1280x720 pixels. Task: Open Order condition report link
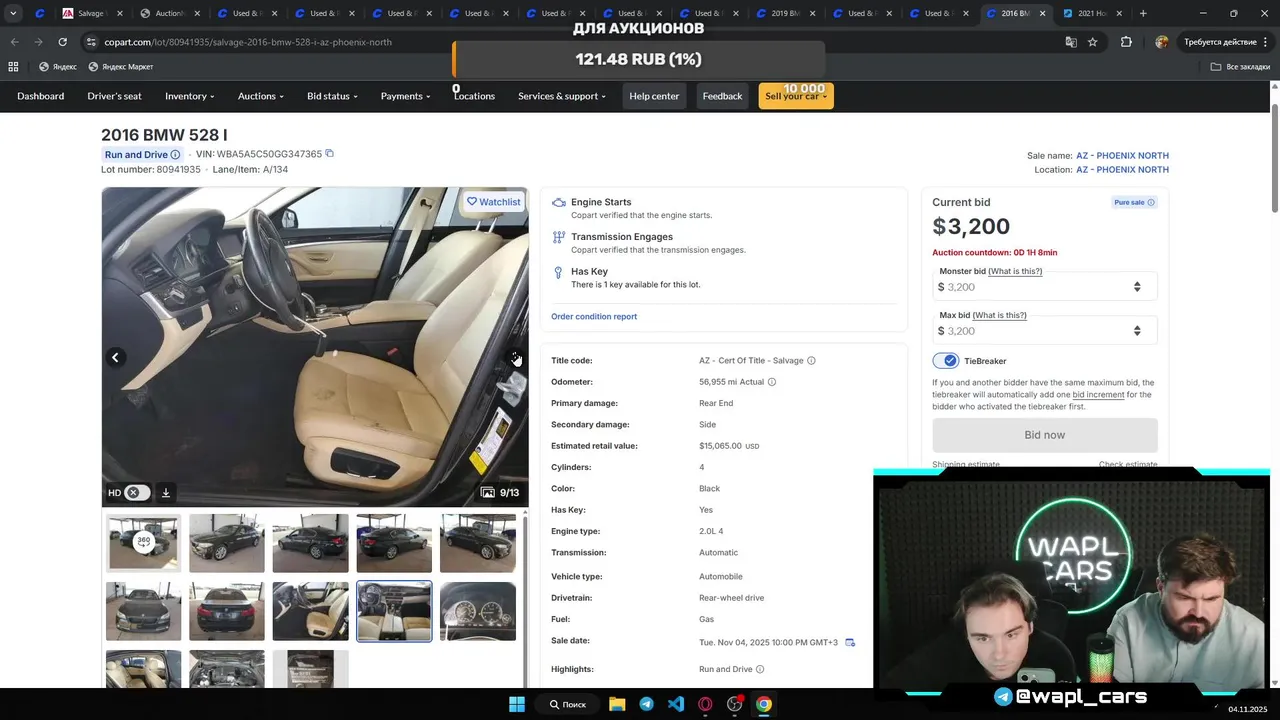pyautogui.click(x=594, y=317)
